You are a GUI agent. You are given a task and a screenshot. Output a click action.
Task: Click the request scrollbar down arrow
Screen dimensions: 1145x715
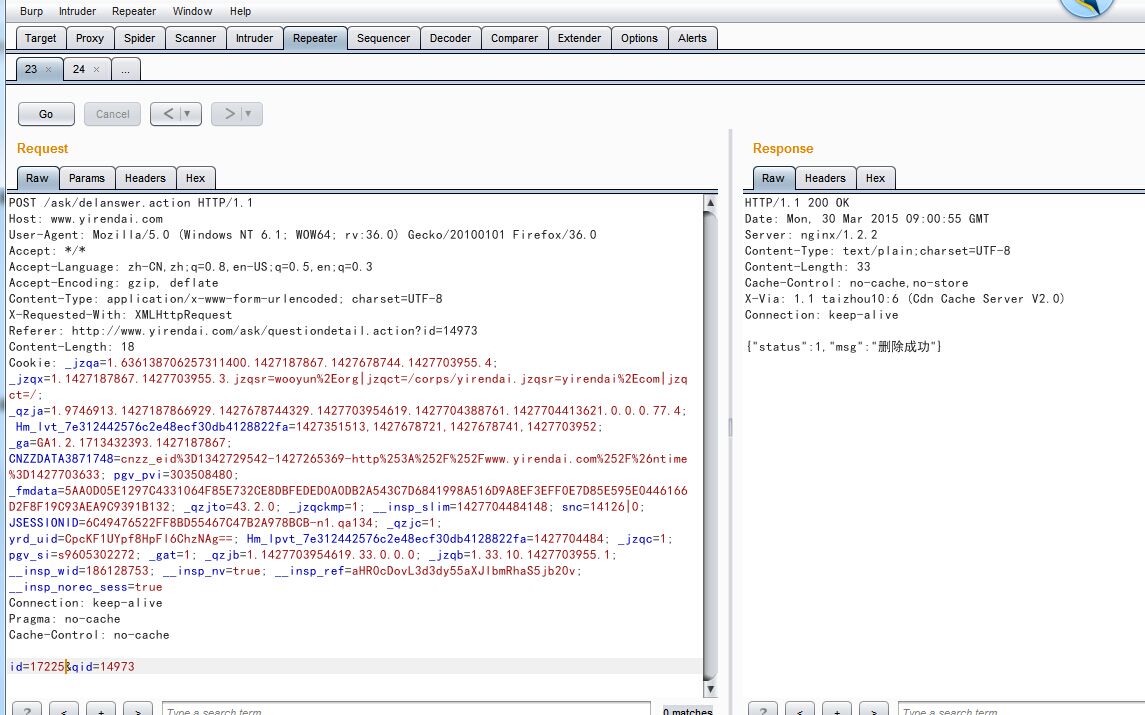(x=711, y=689)
